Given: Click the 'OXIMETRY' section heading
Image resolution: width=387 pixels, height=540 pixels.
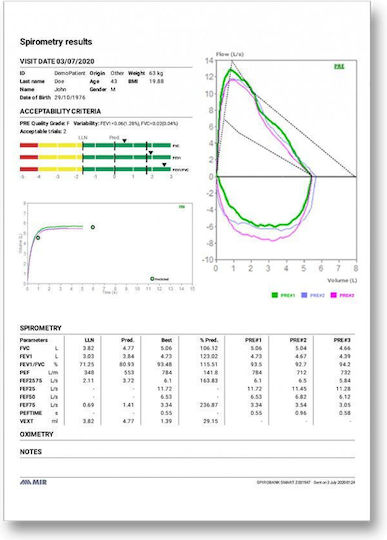Looking at the screenshot, I should [x=36, y=434].
